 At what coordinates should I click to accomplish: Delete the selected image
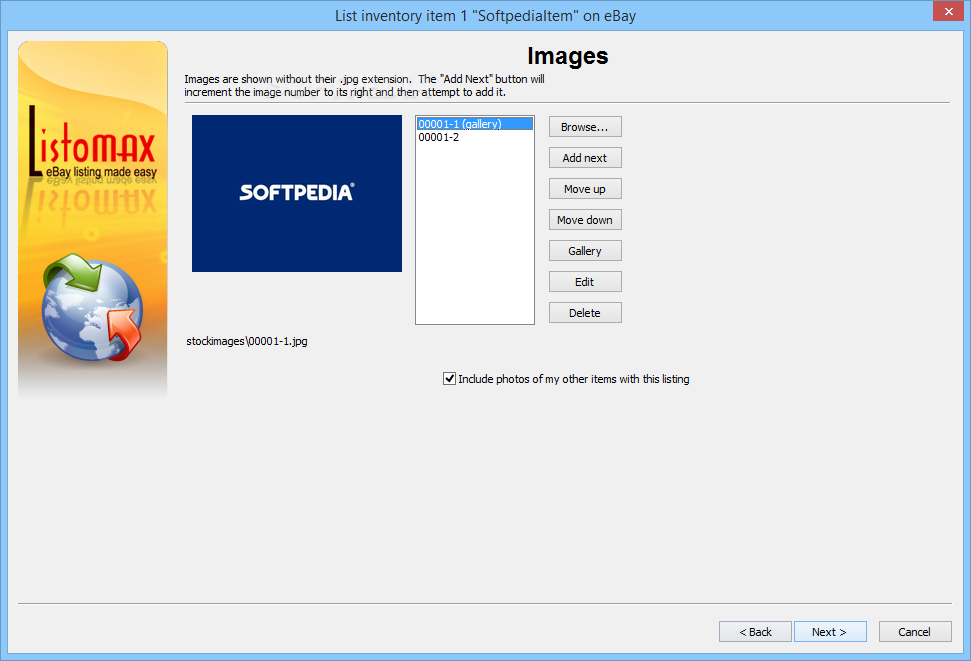coord(585,313)
